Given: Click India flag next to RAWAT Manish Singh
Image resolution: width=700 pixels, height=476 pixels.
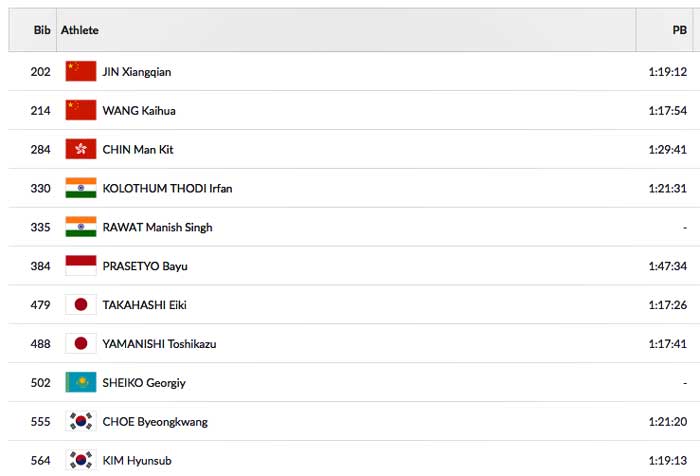Looking at the screenshot, I should [80, 227].
